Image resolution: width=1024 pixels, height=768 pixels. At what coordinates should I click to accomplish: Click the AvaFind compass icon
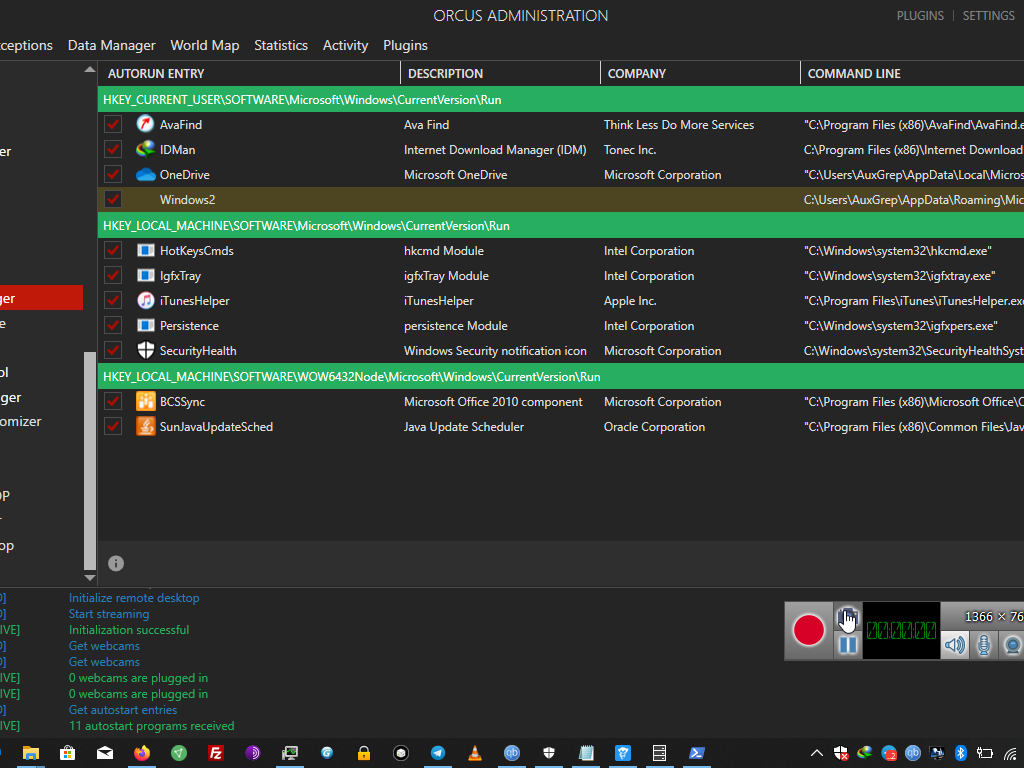click(145, 124)
